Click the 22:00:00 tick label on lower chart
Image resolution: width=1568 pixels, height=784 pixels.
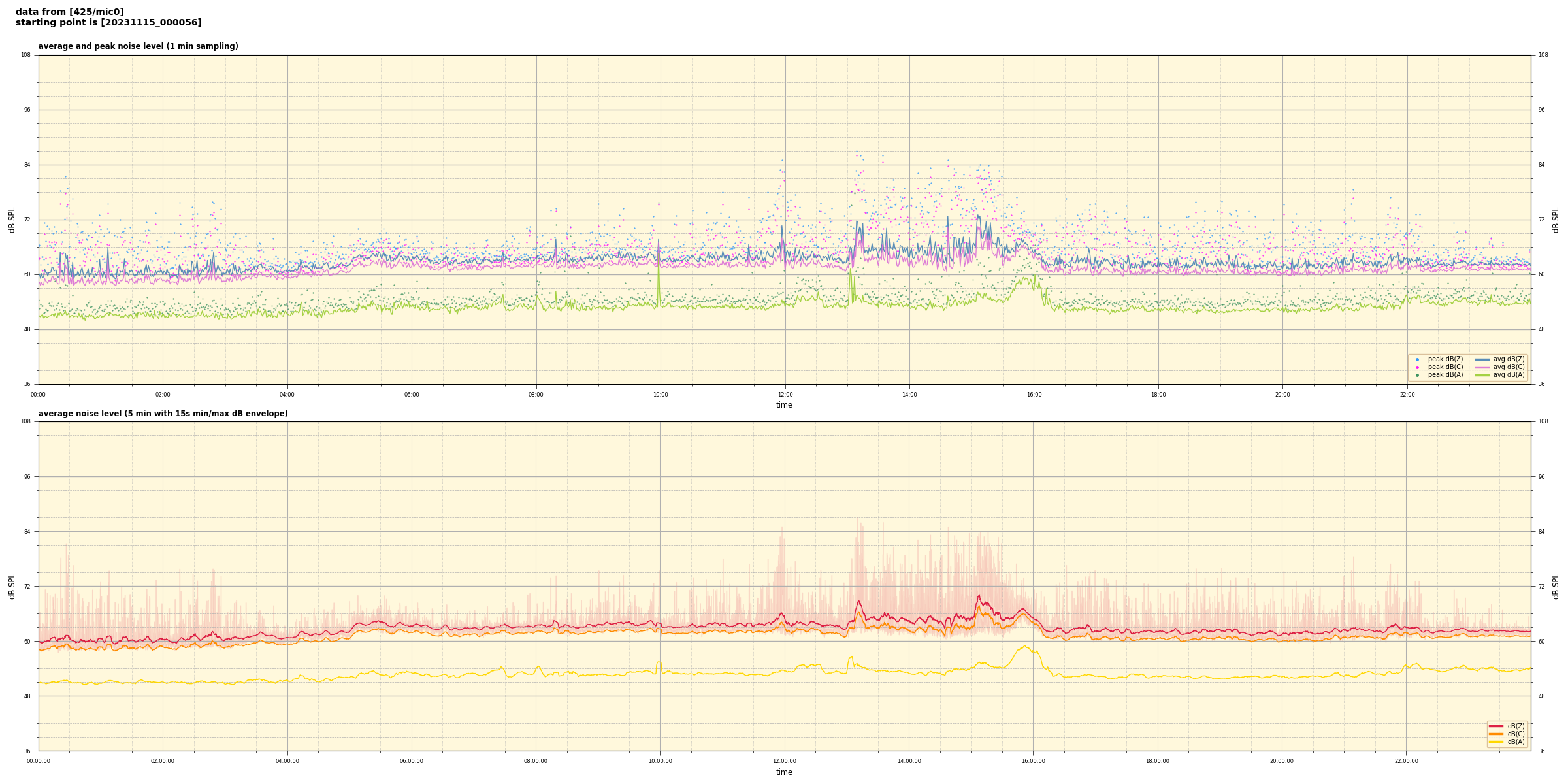click(x=1406, y=761)
